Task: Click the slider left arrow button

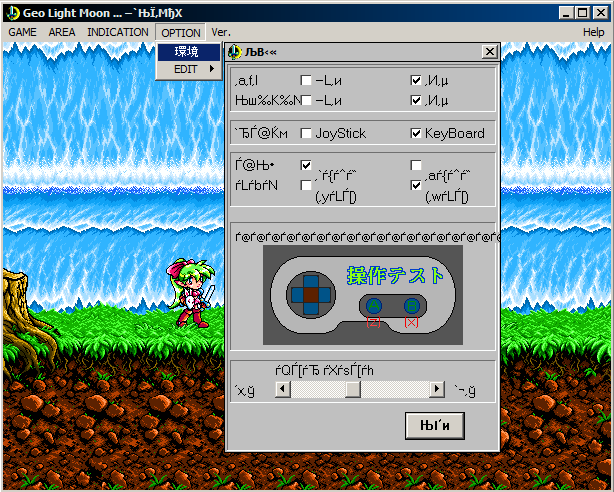Action: (x=283, y=390)
